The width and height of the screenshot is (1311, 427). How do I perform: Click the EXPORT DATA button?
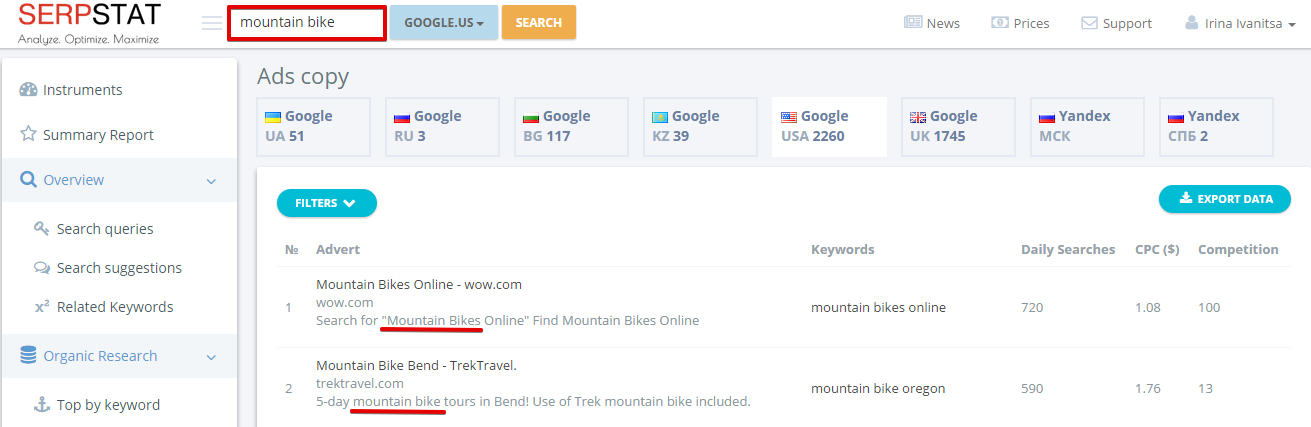tap(1225, 199)
